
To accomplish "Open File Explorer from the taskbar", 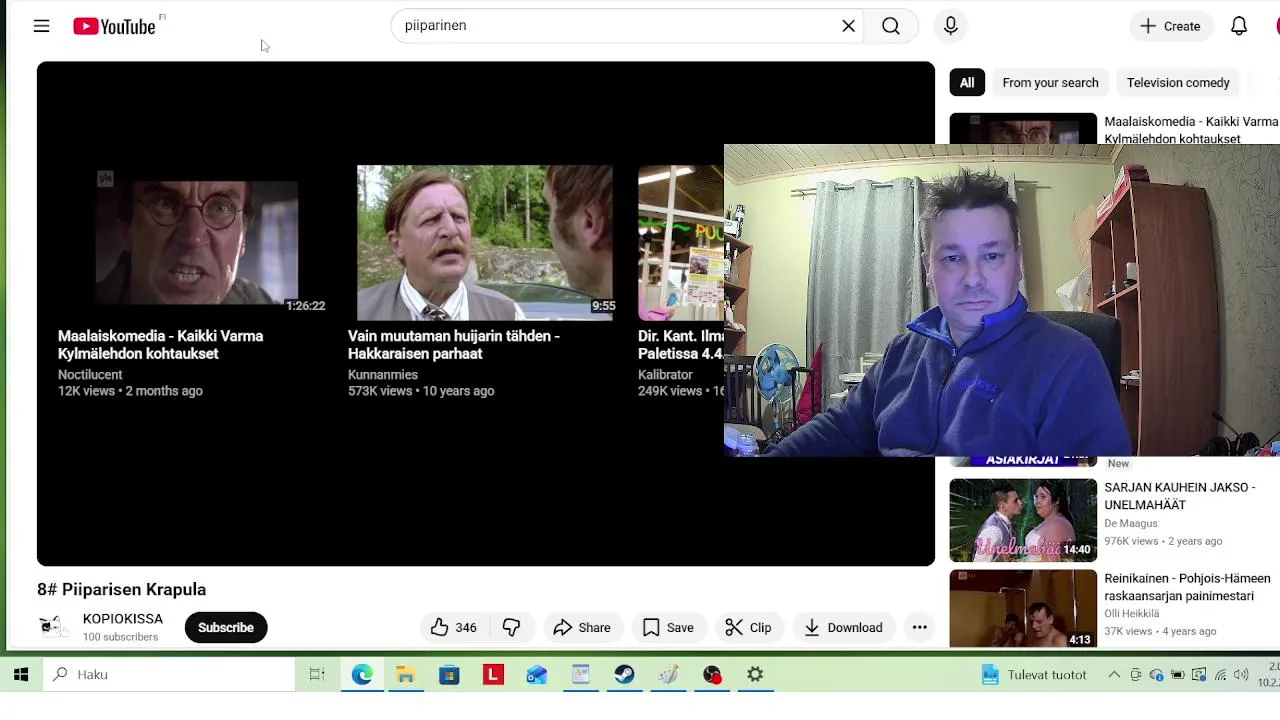I will (405, 675).
